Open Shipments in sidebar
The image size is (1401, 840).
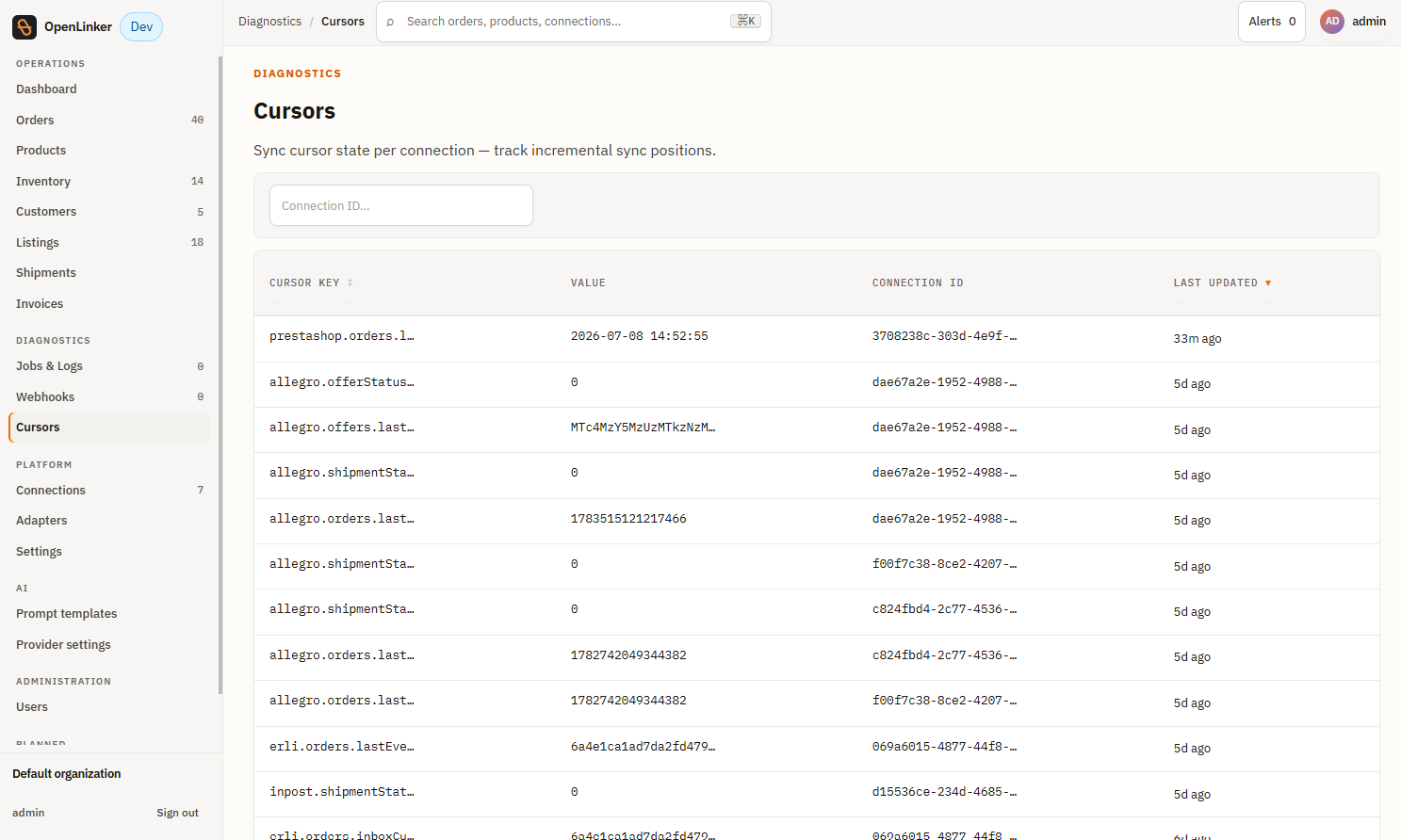(x=109, y=273)
